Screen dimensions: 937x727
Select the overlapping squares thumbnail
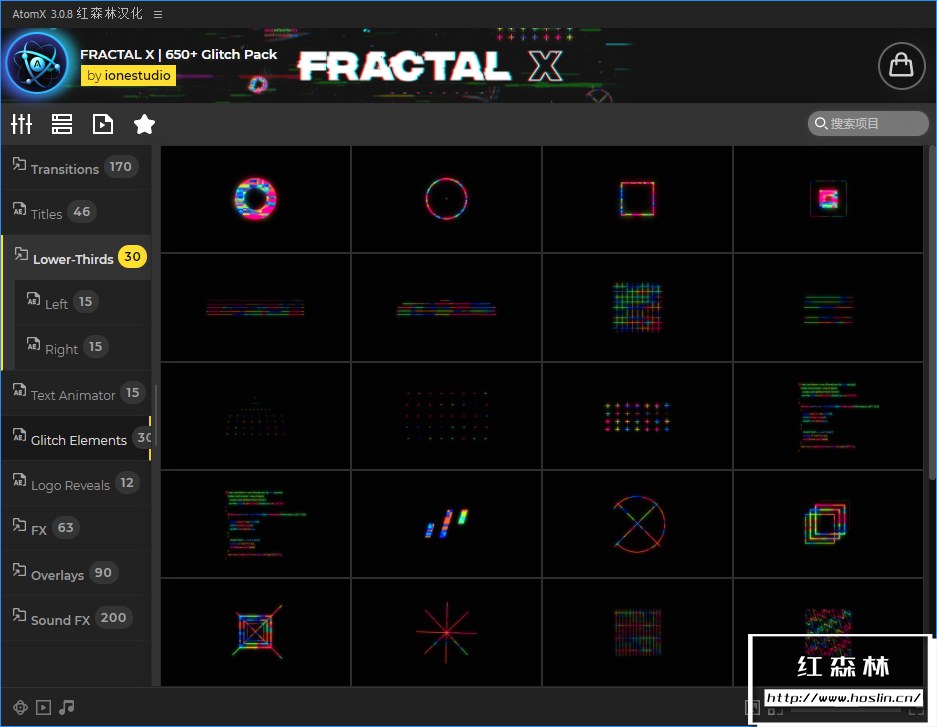point(828,524)
